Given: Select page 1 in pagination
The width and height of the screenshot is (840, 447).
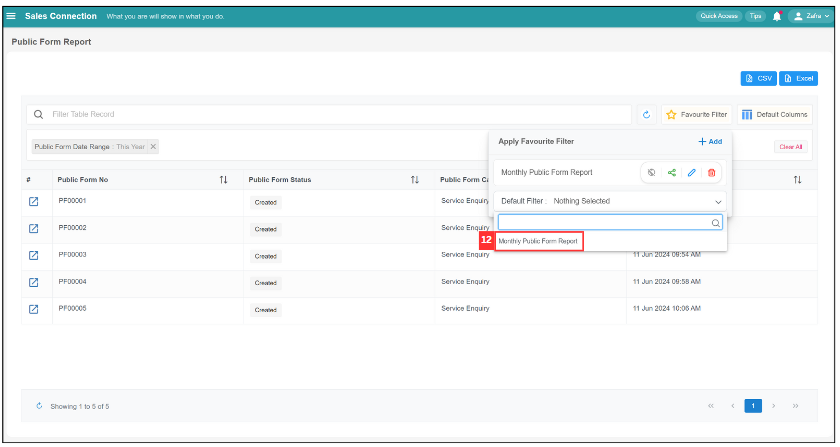Looking at the screenshot, I should pos(753,406).
